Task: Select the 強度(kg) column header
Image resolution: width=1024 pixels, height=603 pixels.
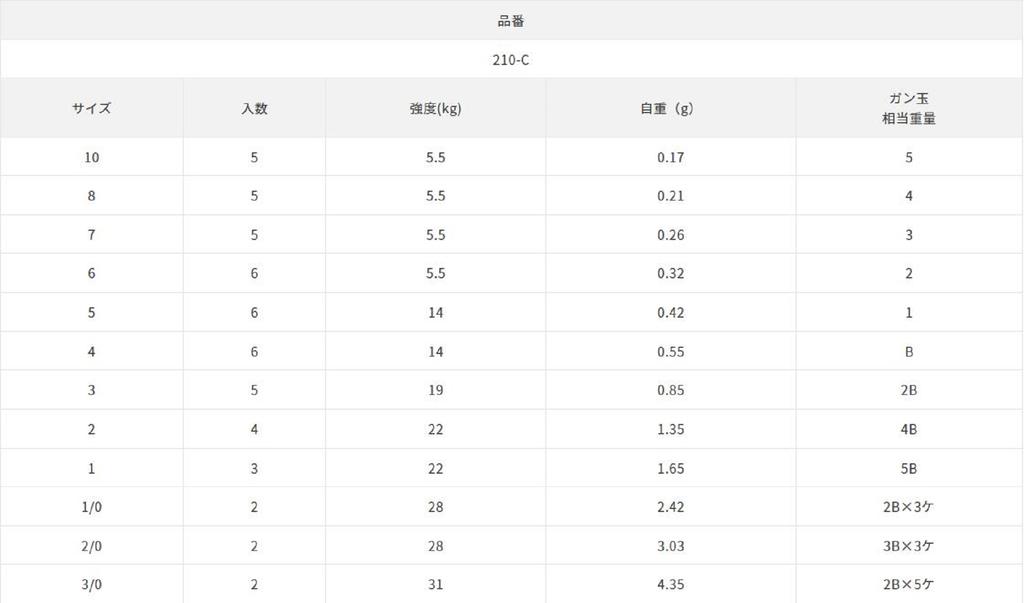Action: [435, 109]
